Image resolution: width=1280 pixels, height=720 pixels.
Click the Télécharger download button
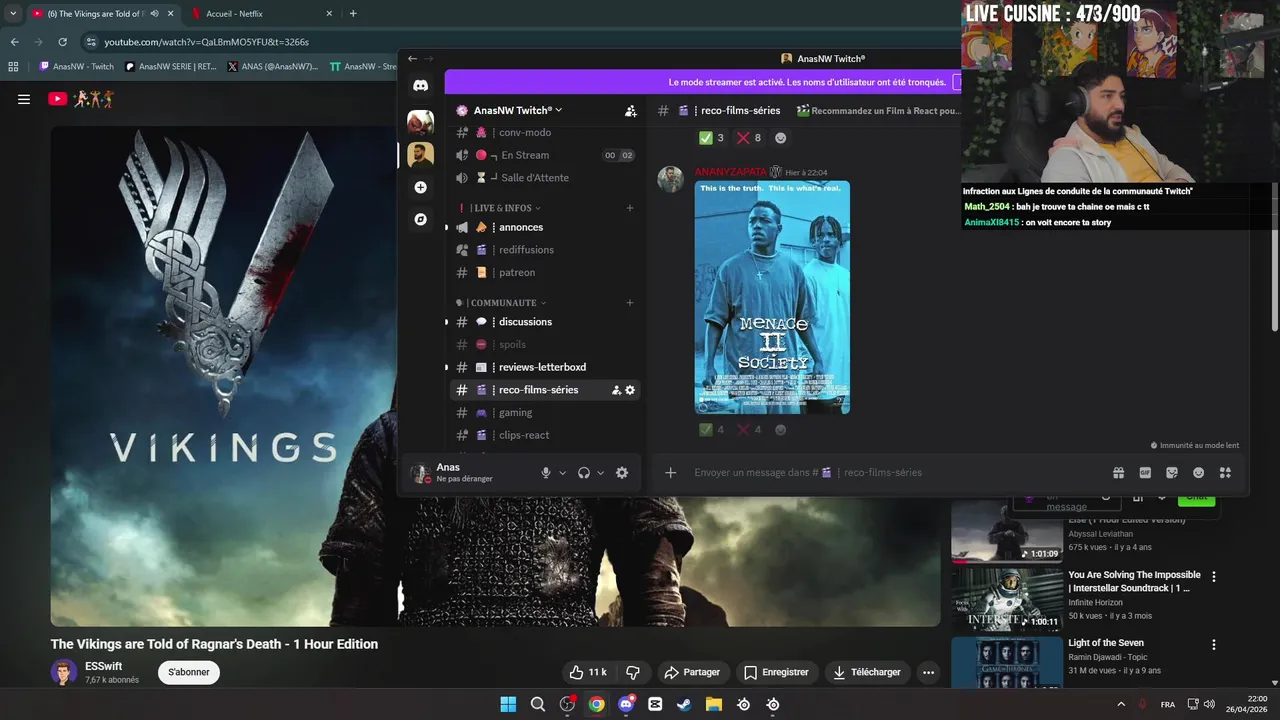pyautogui.click(x=867, y=672)
